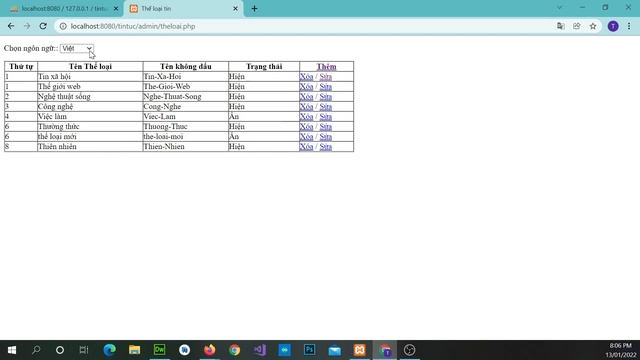This screenshot has width=640, height=360.
Task: Click Xóa for Thế giới web row
Action: click(306, 87)
